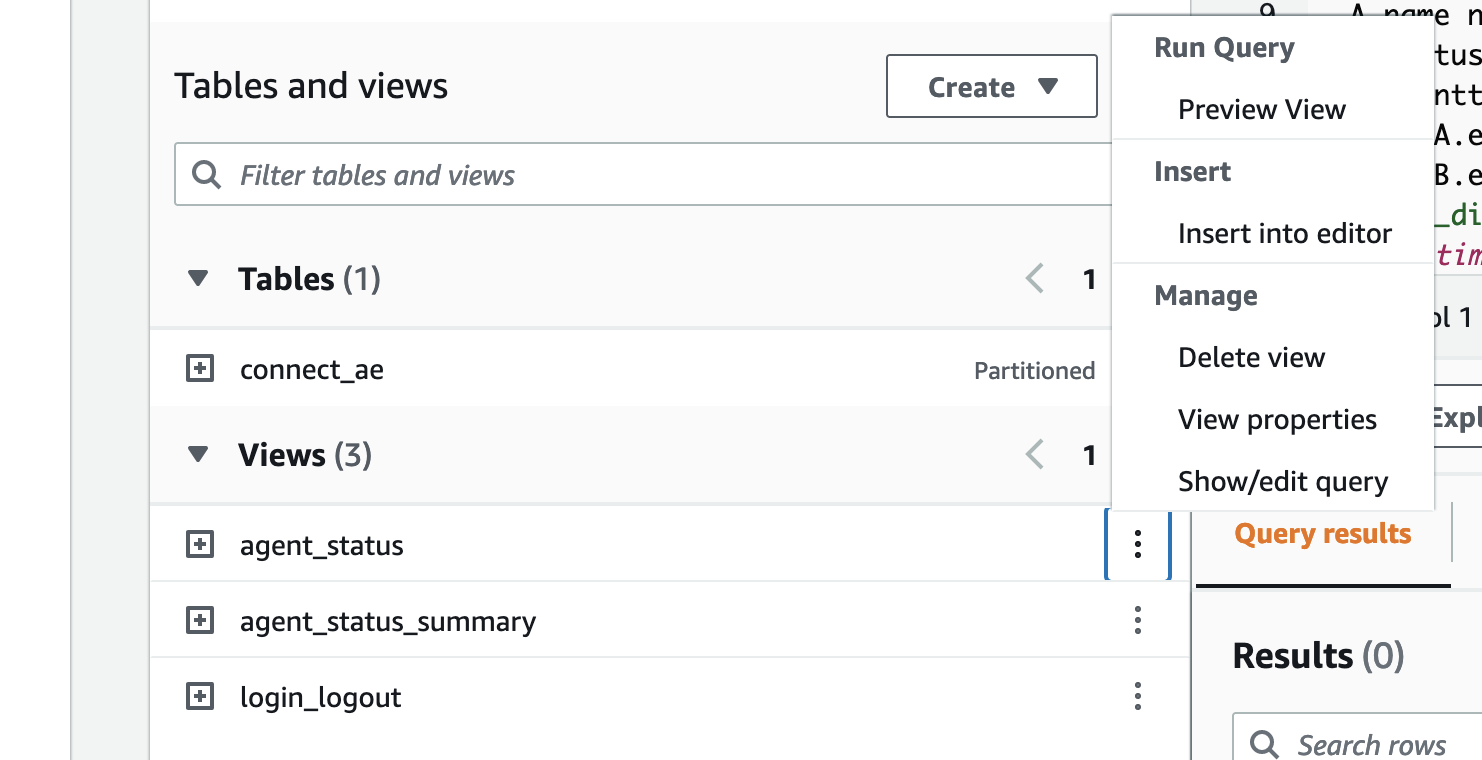The width and height of the screenshot is (1482, 760).
Task: Choose Insert into editor option
Action: point(1284,234)
